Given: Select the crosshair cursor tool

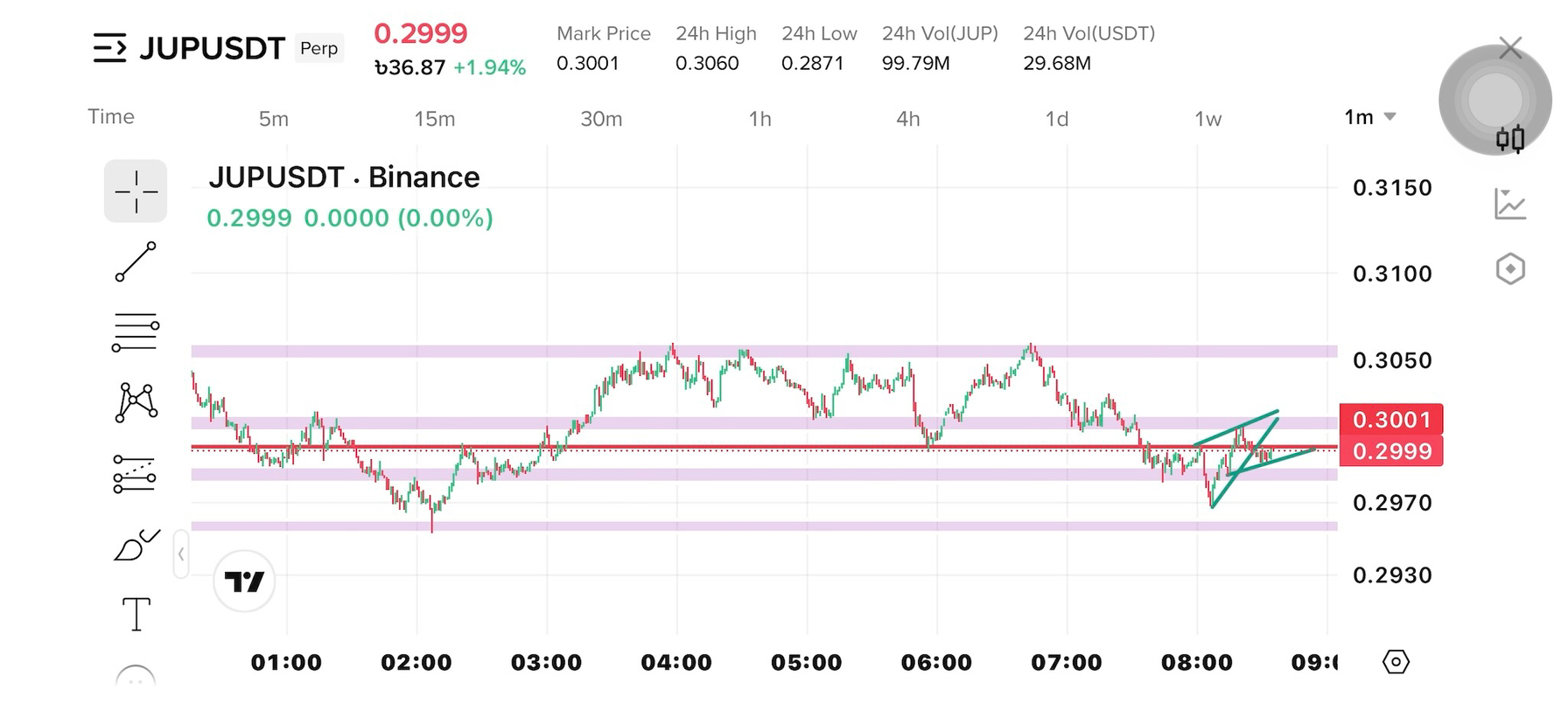Looking at the screenshot, I should [136, 191].
